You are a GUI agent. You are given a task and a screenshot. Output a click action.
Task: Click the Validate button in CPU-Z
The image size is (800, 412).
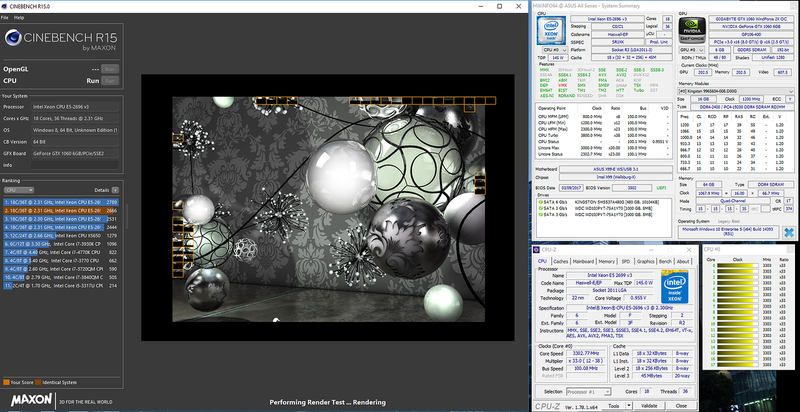coord(649,406)
